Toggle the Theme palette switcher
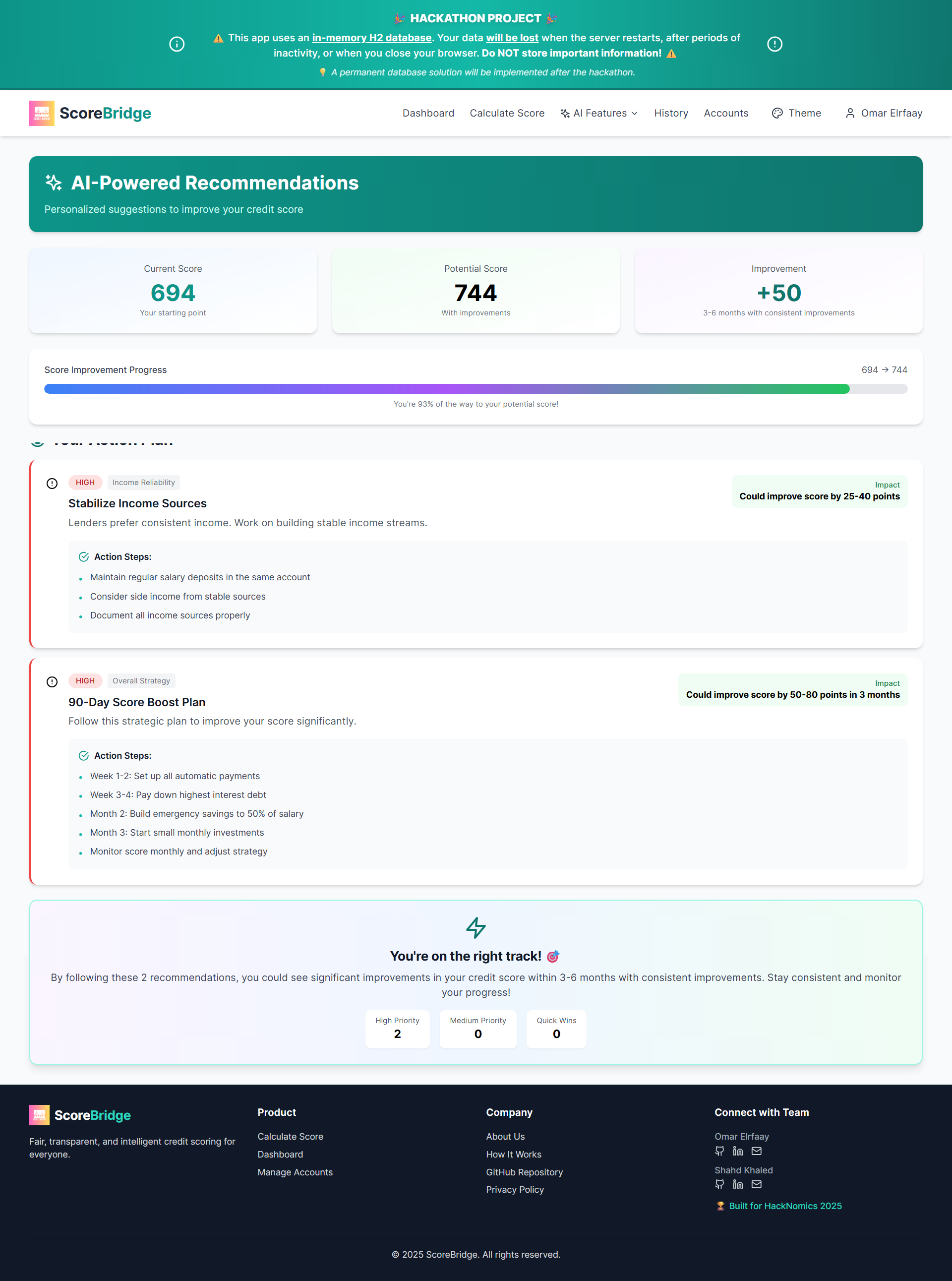Screen dimensions: 952x1281 pyautogui.click(x=796, y=113)
